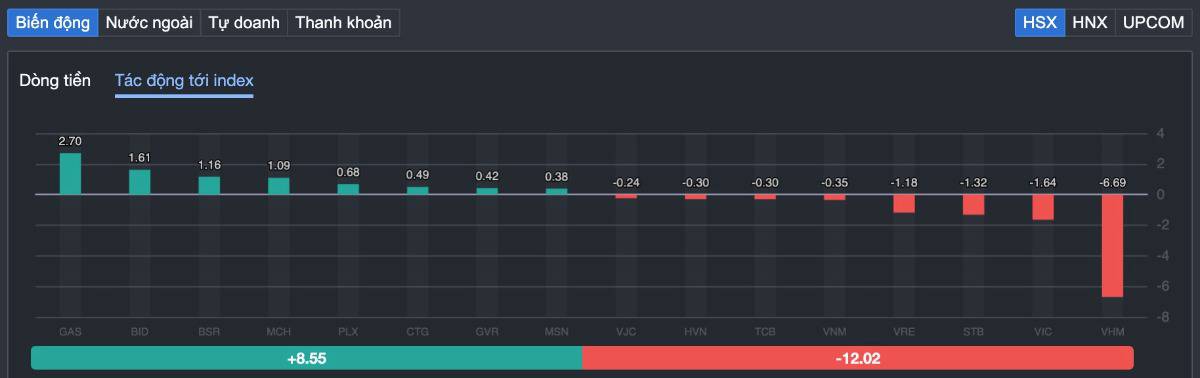Click the MCH ticker label
Image resolution: width=1200 pixels, height=378 pixels.
pyautogui.click(x=279, y=331)
